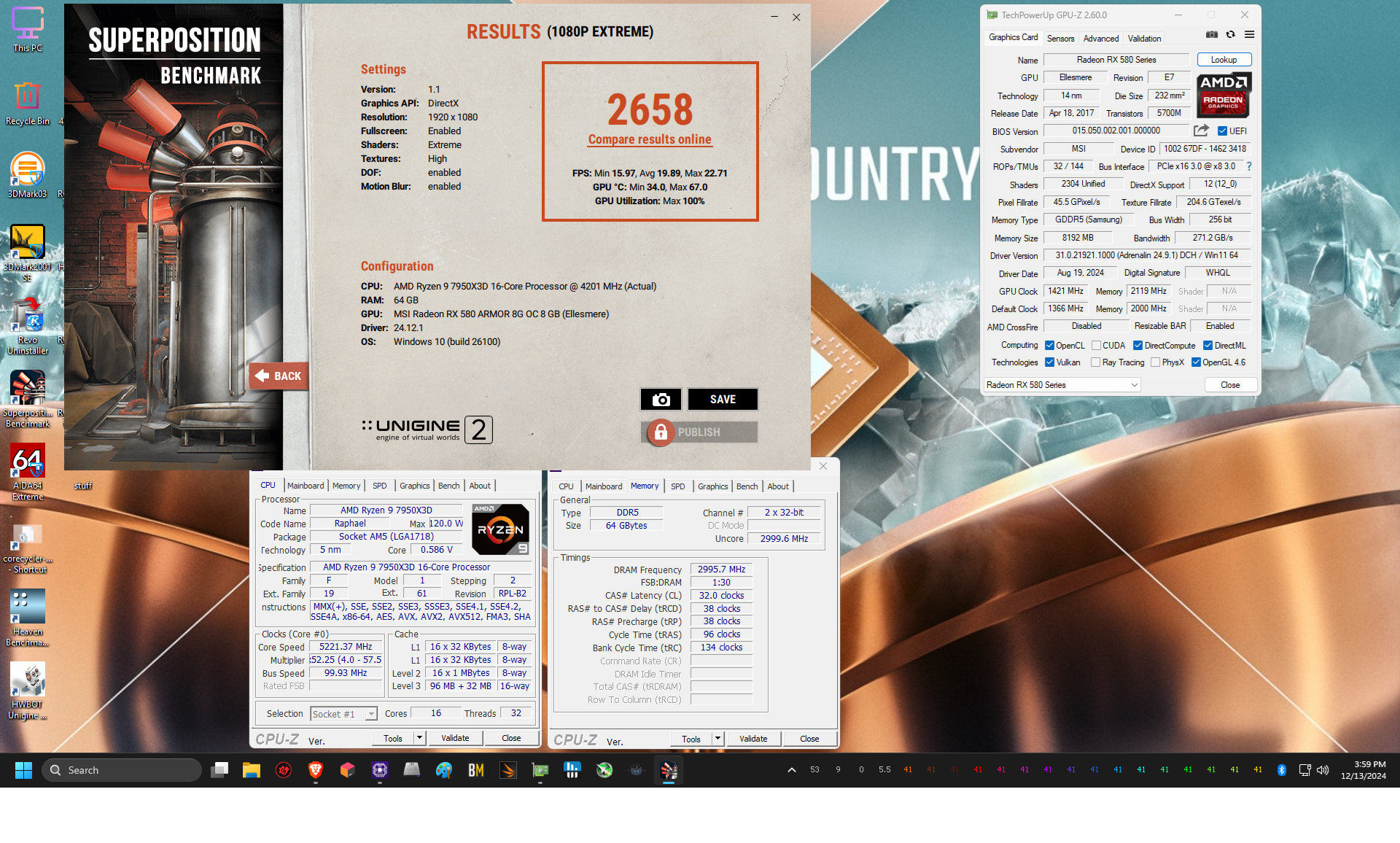Toggle the DirectML checkbox

click(1207, 346)
